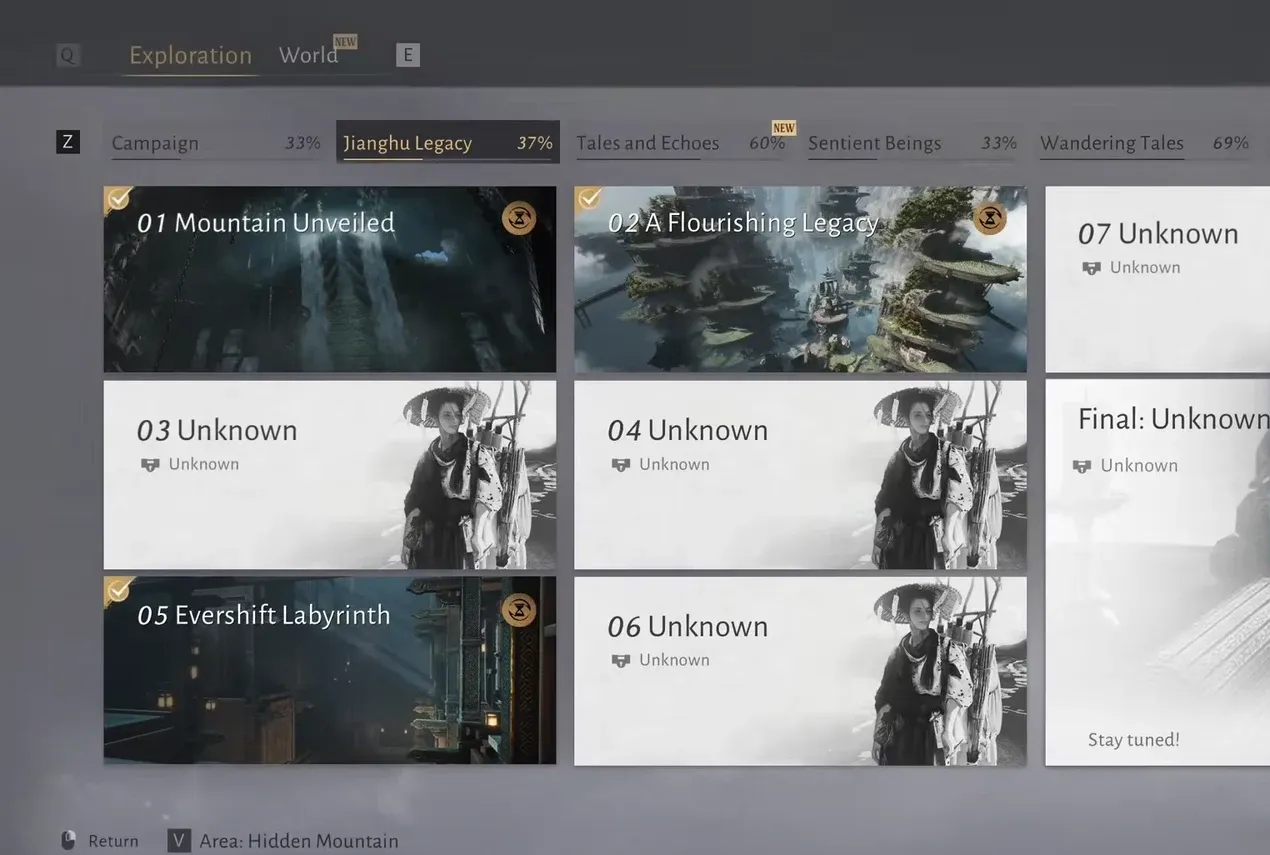Click the hourglass icon on Evershift Labyrinth
The height and width of the screenshot is (855, 1270).
pos(519,609)
